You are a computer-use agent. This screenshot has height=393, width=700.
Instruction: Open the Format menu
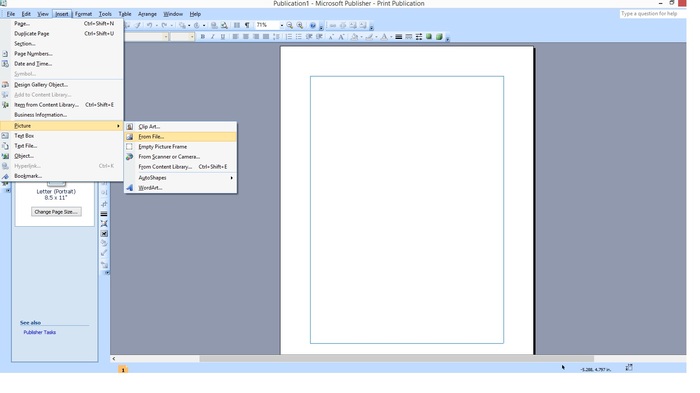click(83, 14)
